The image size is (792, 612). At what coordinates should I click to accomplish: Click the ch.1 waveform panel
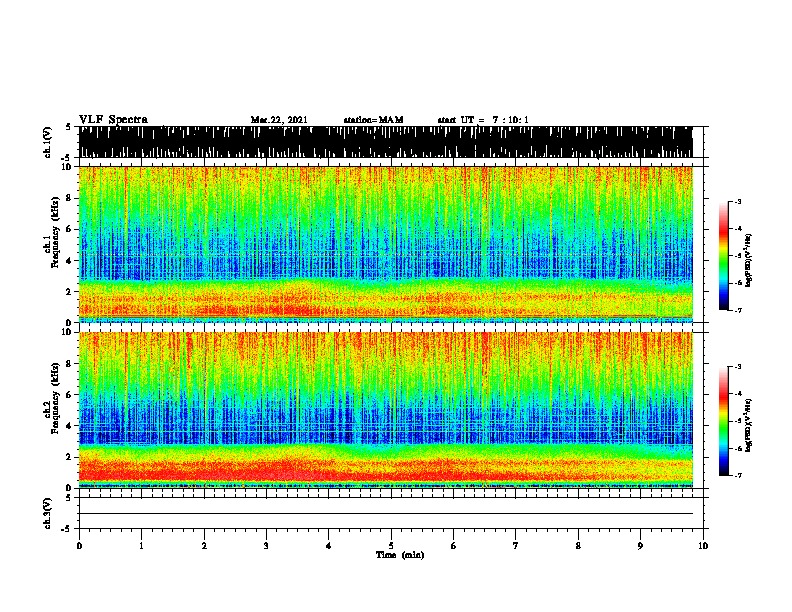click(x=385, y=142)
